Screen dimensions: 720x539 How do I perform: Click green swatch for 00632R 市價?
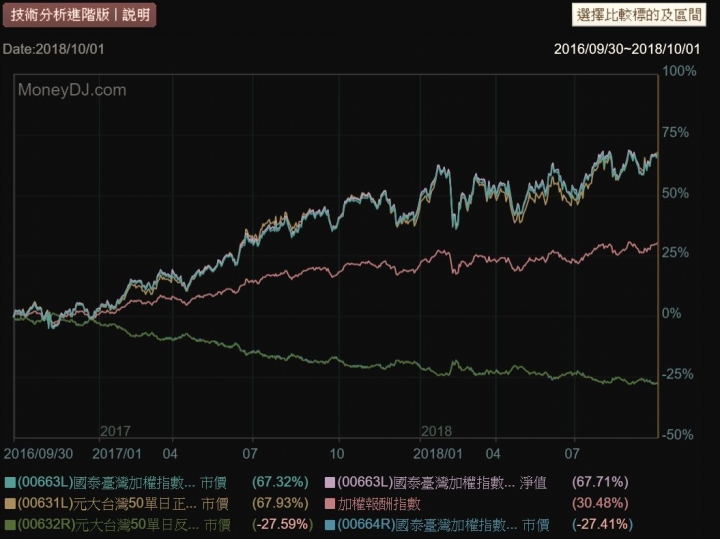(x=10, y=525)
